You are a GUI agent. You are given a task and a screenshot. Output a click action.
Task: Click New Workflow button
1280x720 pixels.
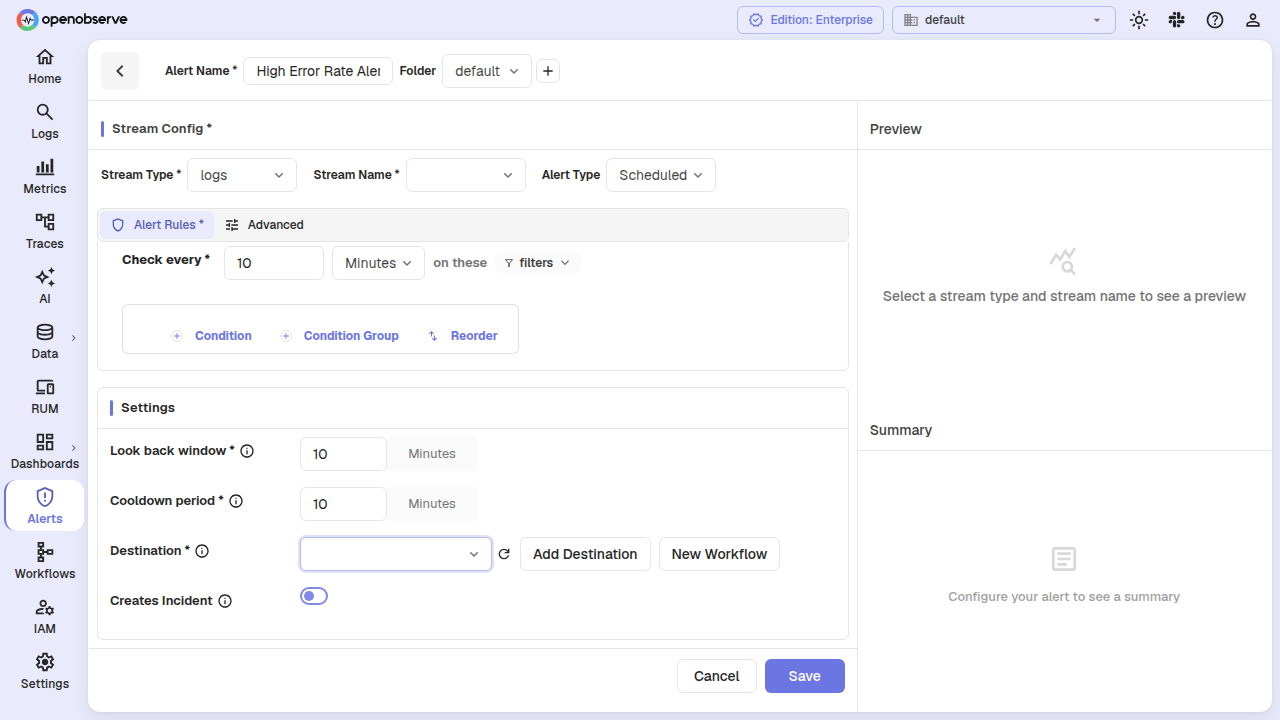click(x=719, y=554)
